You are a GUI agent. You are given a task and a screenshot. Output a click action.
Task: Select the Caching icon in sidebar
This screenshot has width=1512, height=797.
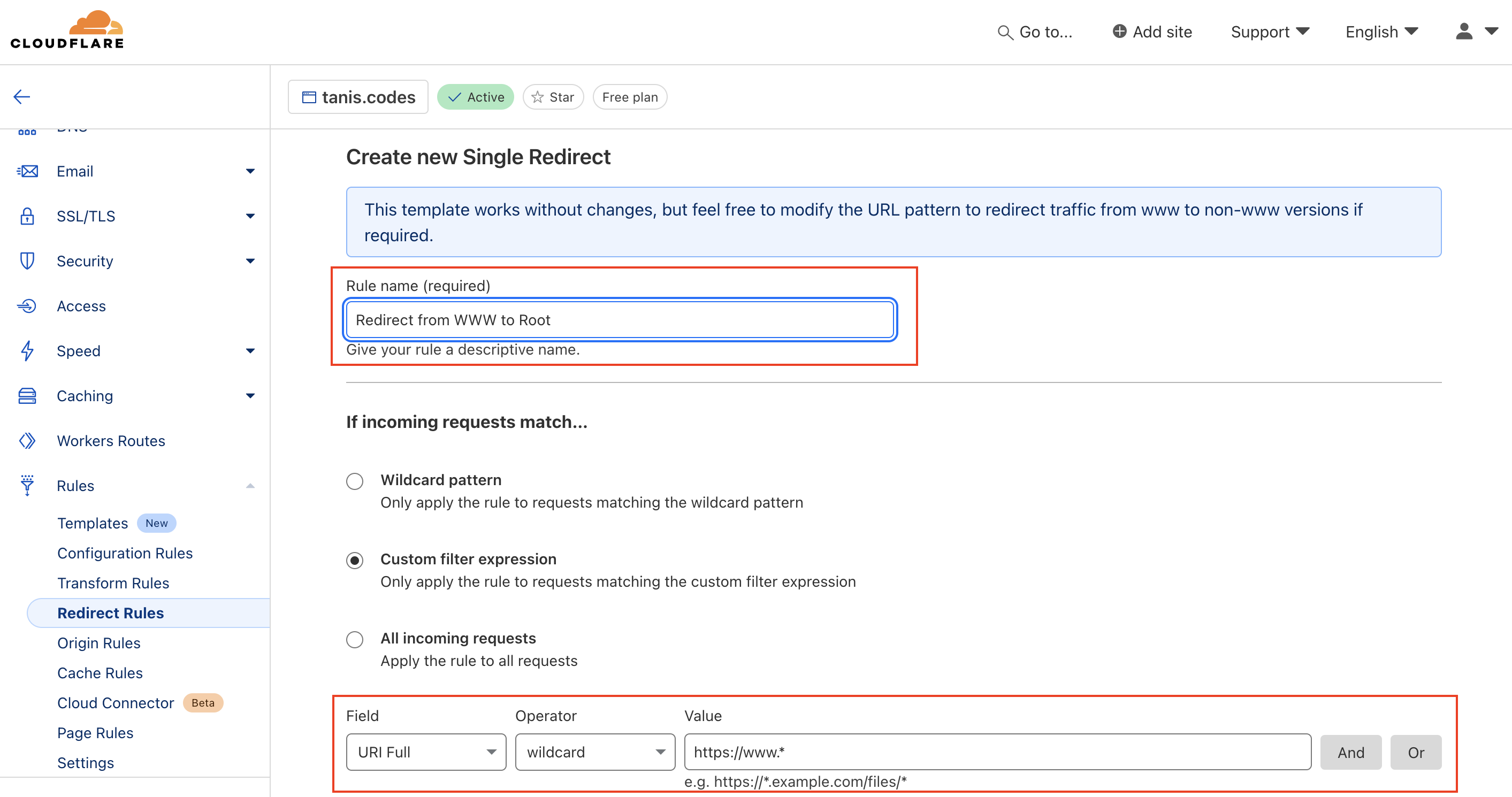(27, 395)
